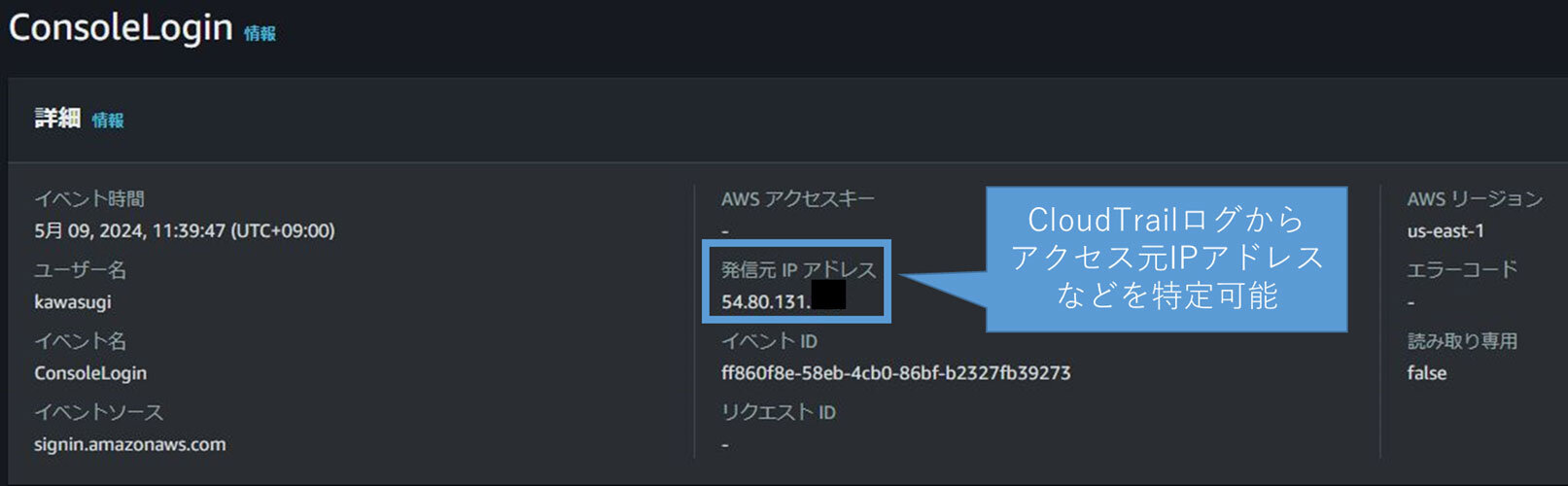The height and width of the screenshot is (486, 1568).
Task: Click the blue CloudTrail callout box
Action: (x=1167, y=259)
